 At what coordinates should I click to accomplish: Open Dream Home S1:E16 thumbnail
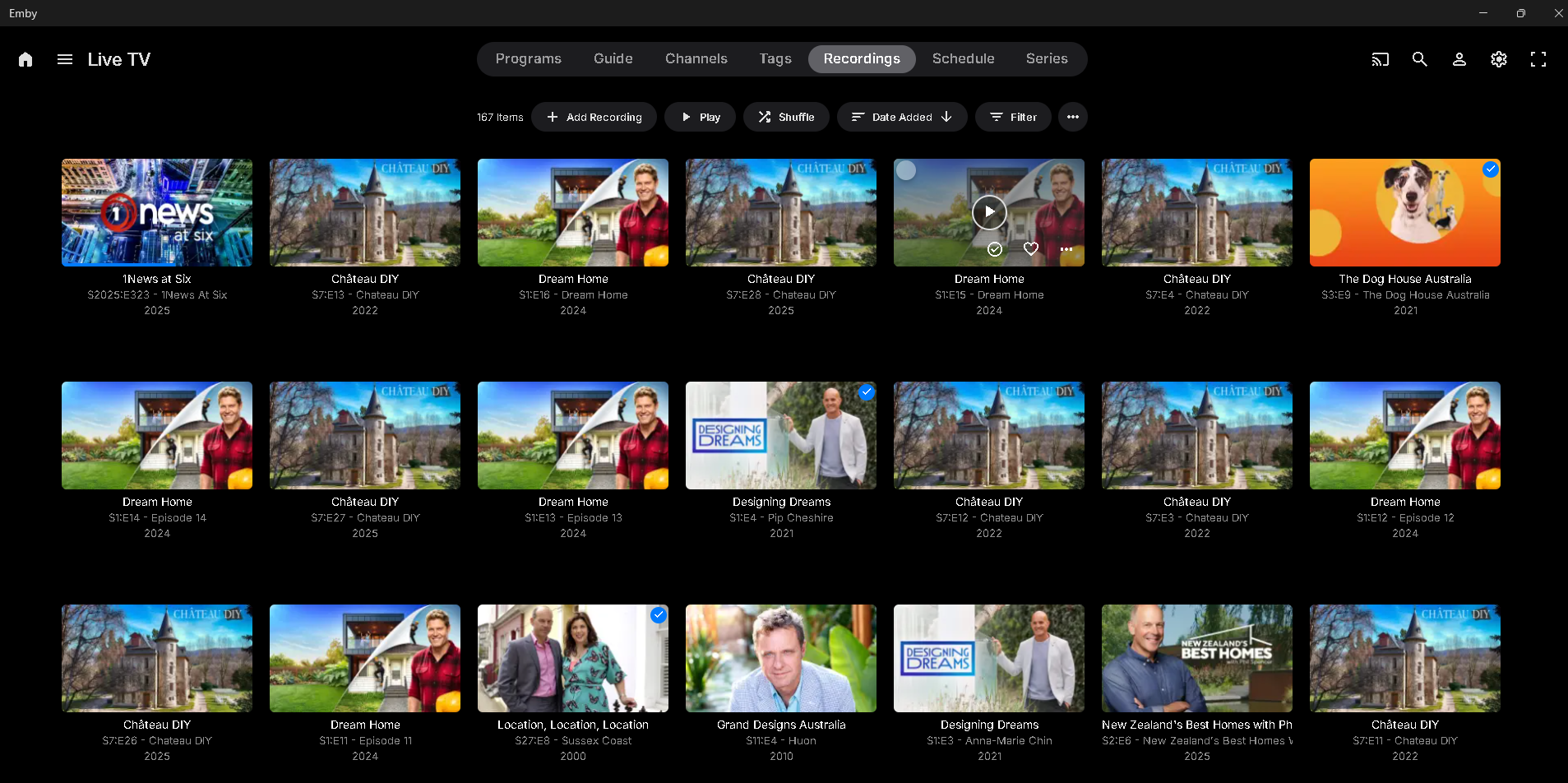click(x=573, y=212)
